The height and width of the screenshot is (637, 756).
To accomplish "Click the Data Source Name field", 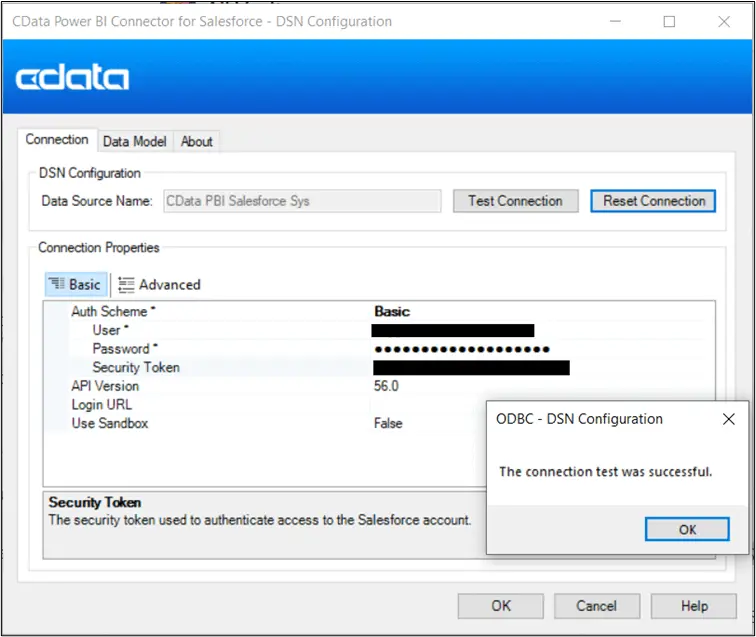I will (300, 201).
